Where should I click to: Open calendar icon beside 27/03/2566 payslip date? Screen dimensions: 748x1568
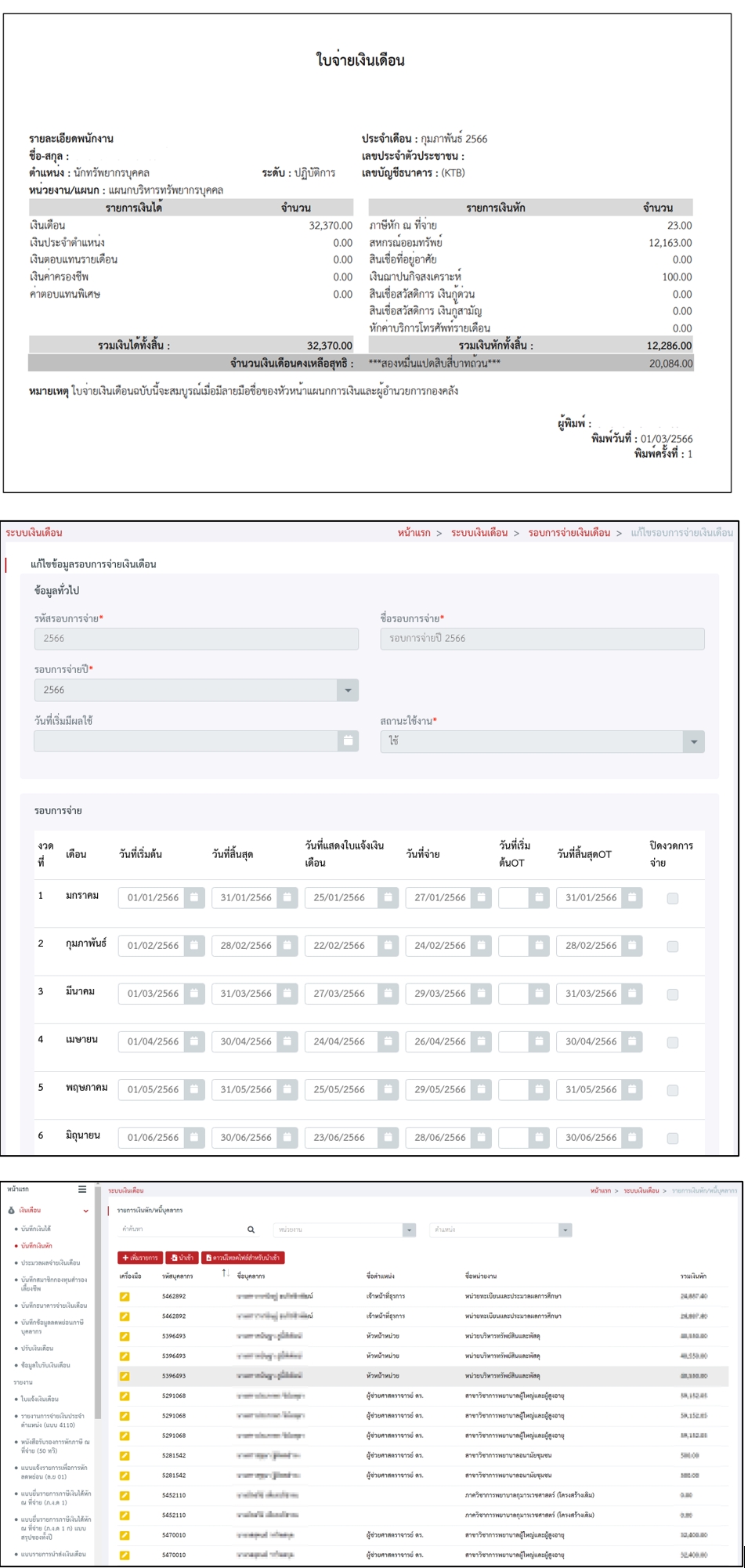388,993
